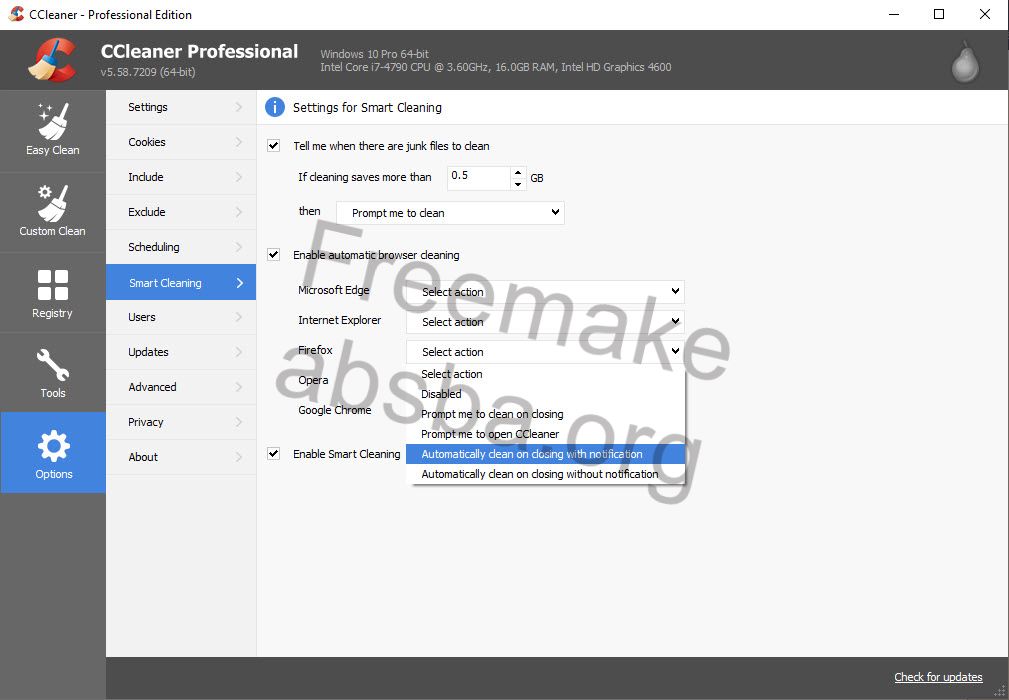Click the 'Microsoft Edge' label
The width and height of the screenshot is (1009, 700).
tap(333, 290)
